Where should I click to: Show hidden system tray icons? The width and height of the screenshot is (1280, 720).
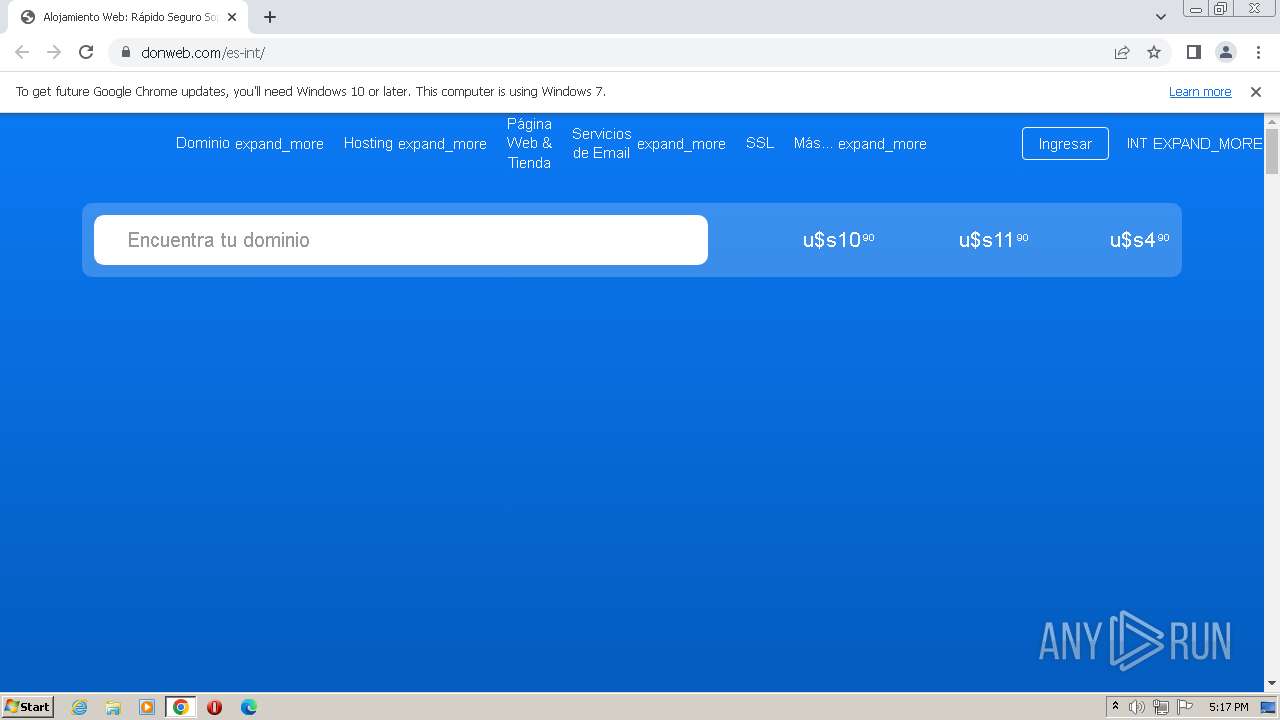tap(1115, 706)
